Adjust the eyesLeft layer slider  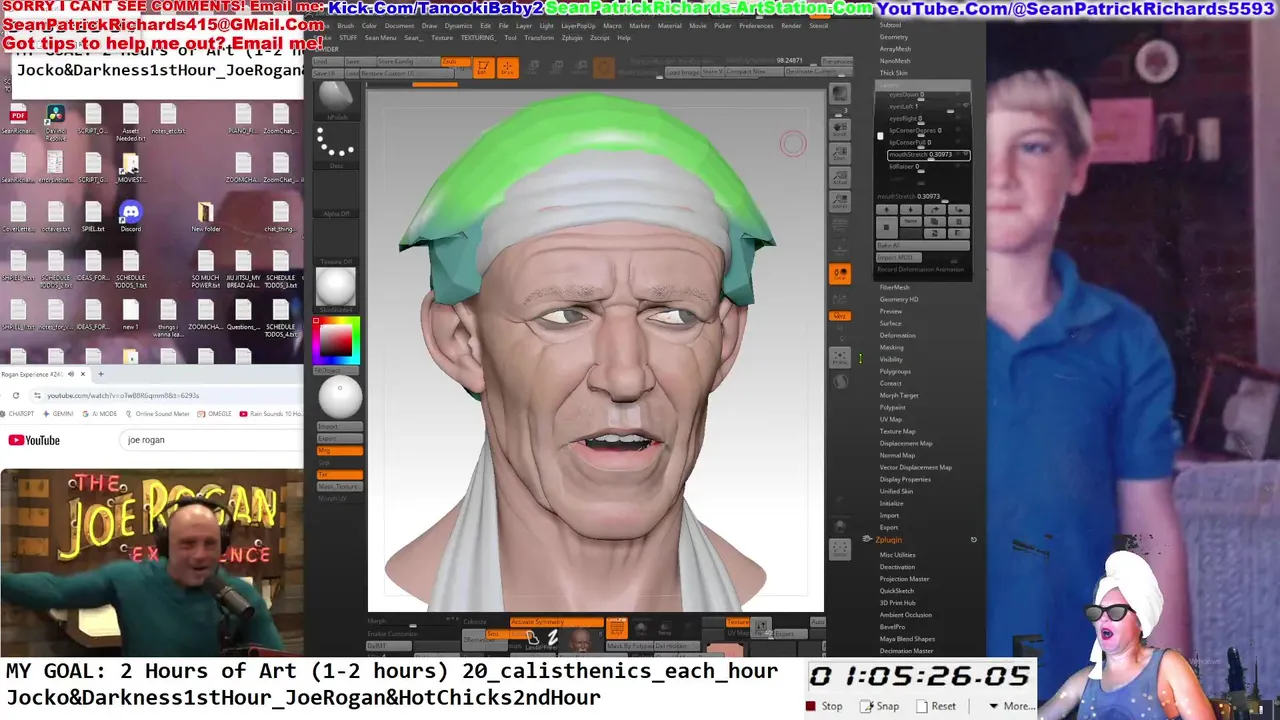[x=920, y=107]
